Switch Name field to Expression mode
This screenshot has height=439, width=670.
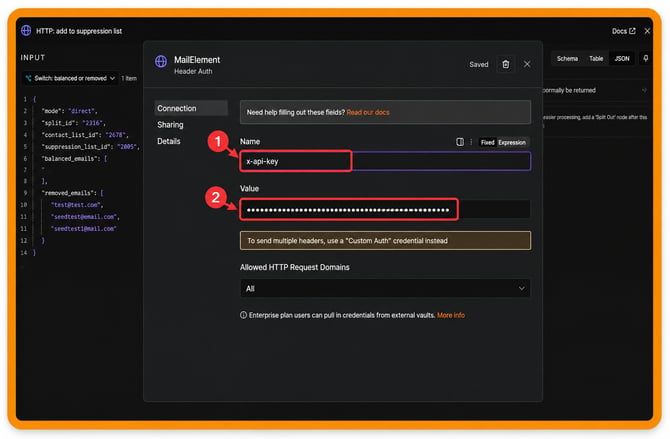pyautogui.click(x=512, y=142)
